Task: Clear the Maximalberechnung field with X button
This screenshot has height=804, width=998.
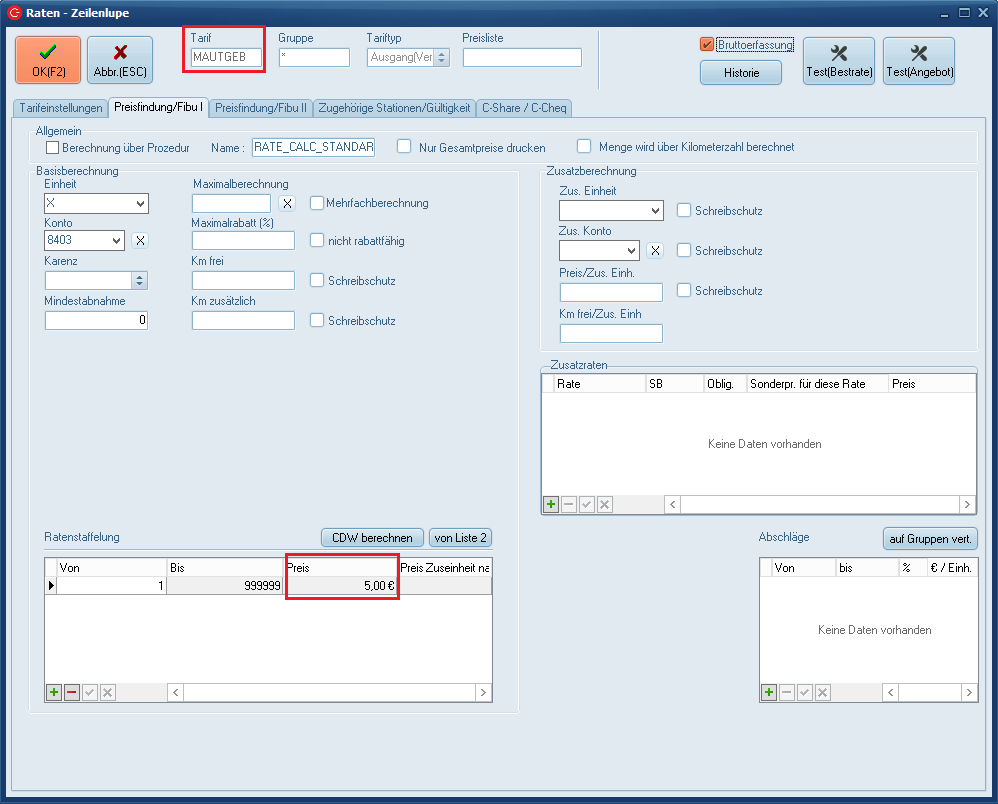Action: (287, 204)
